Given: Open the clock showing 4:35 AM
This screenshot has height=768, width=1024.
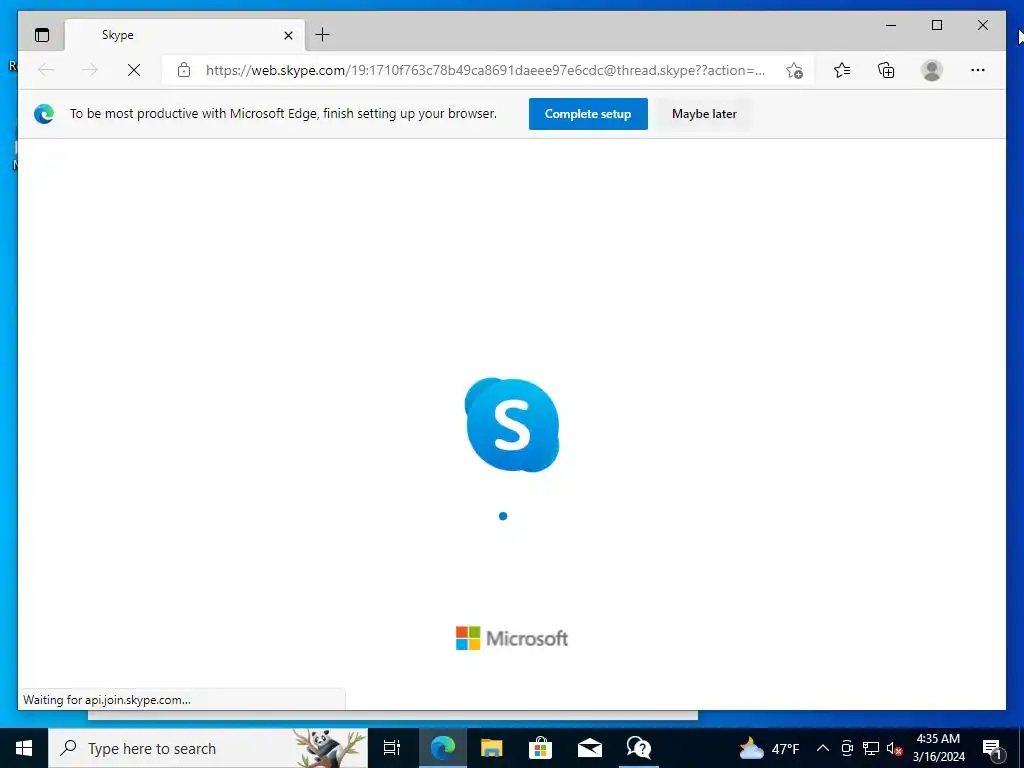Looking at the screenshot, I should (x=938, y=748).
